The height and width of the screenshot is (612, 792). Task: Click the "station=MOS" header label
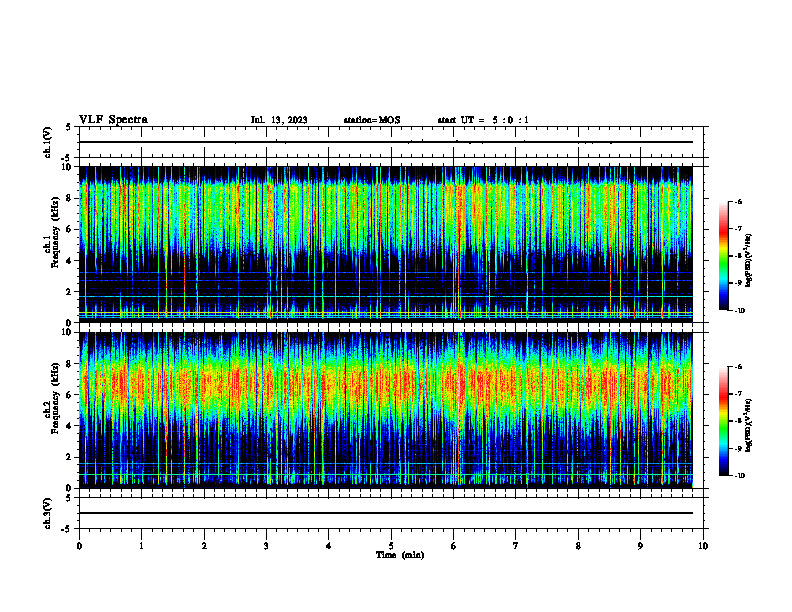click(x=372, y=120)
